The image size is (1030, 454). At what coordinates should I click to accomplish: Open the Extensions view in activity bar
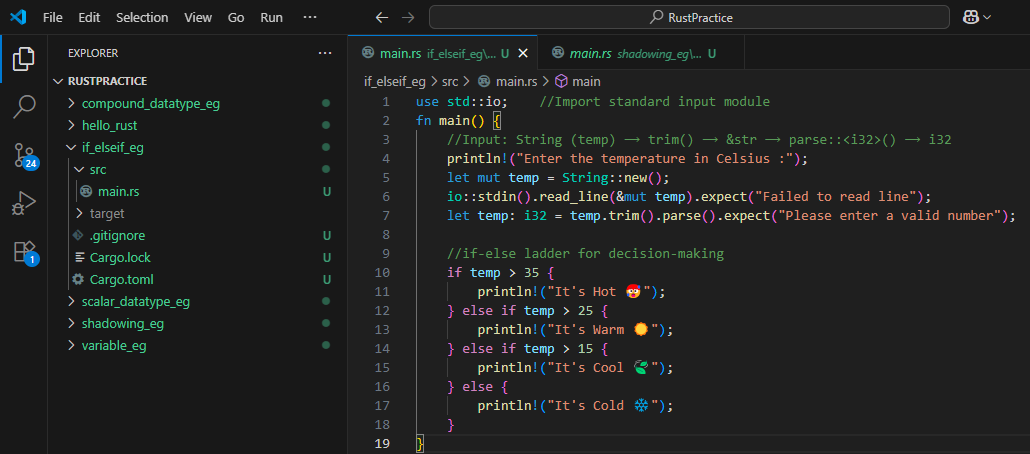25,252
